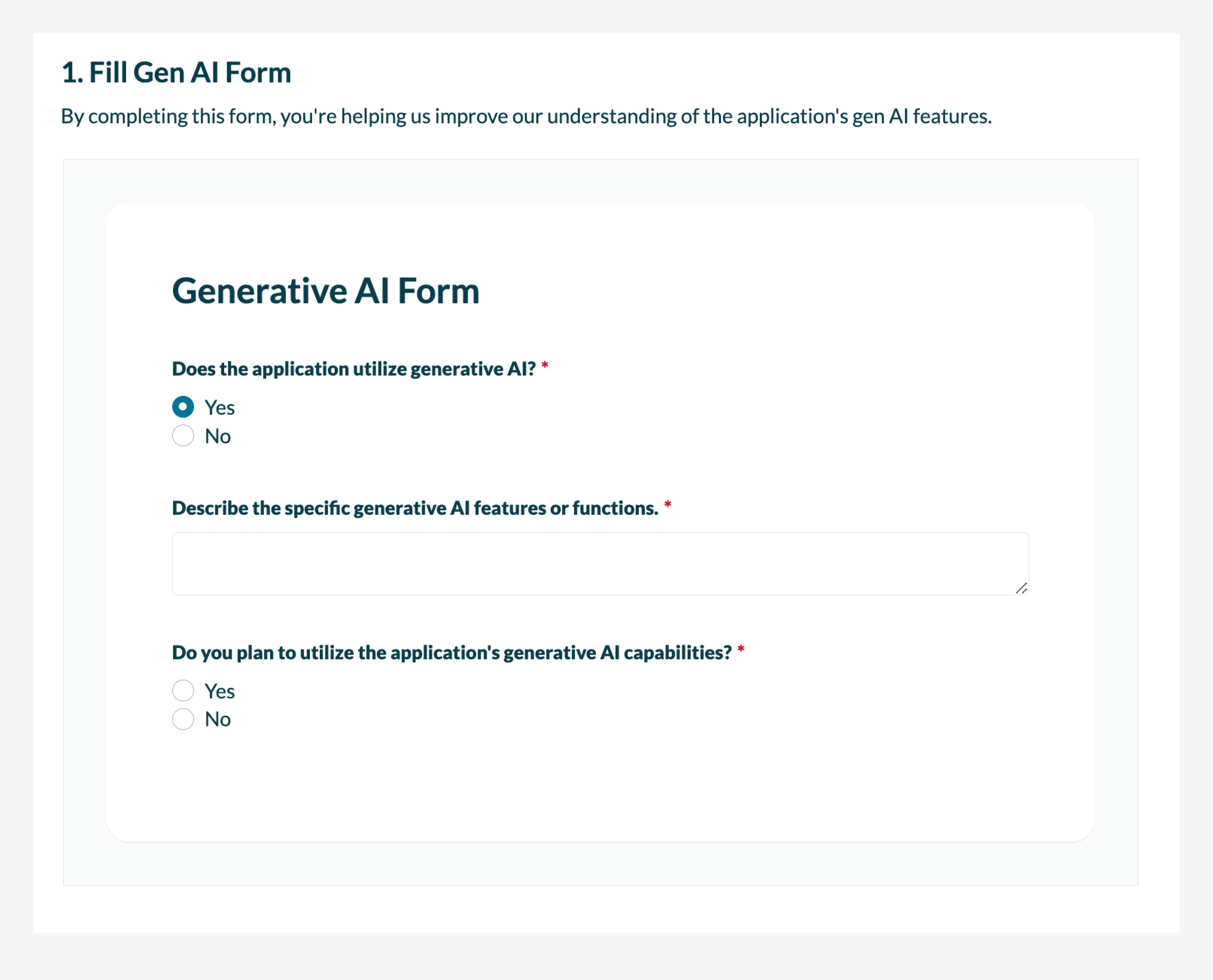The image size is (1213, 980).
Task: Click the text area resize handle
Action: click(1021, 588)
